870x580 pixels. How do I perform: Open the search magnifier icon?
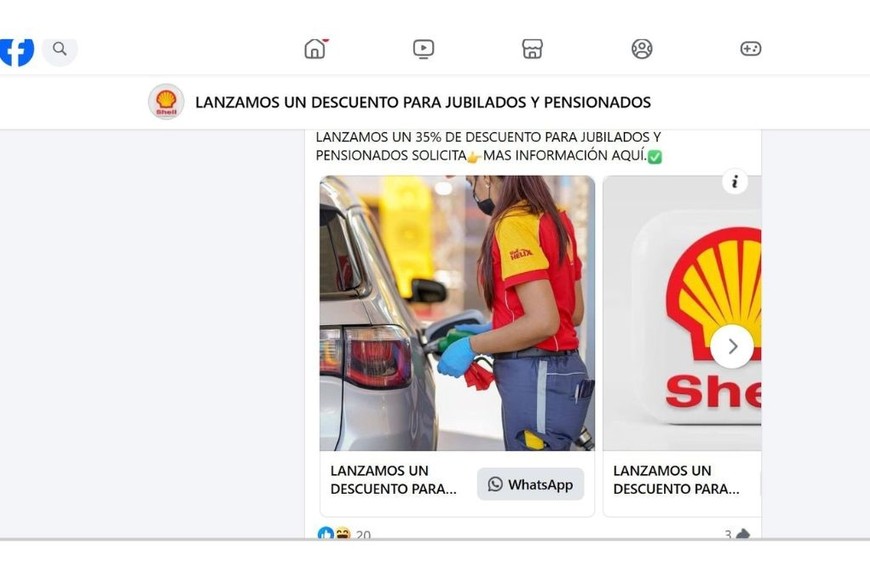point(60,49)
